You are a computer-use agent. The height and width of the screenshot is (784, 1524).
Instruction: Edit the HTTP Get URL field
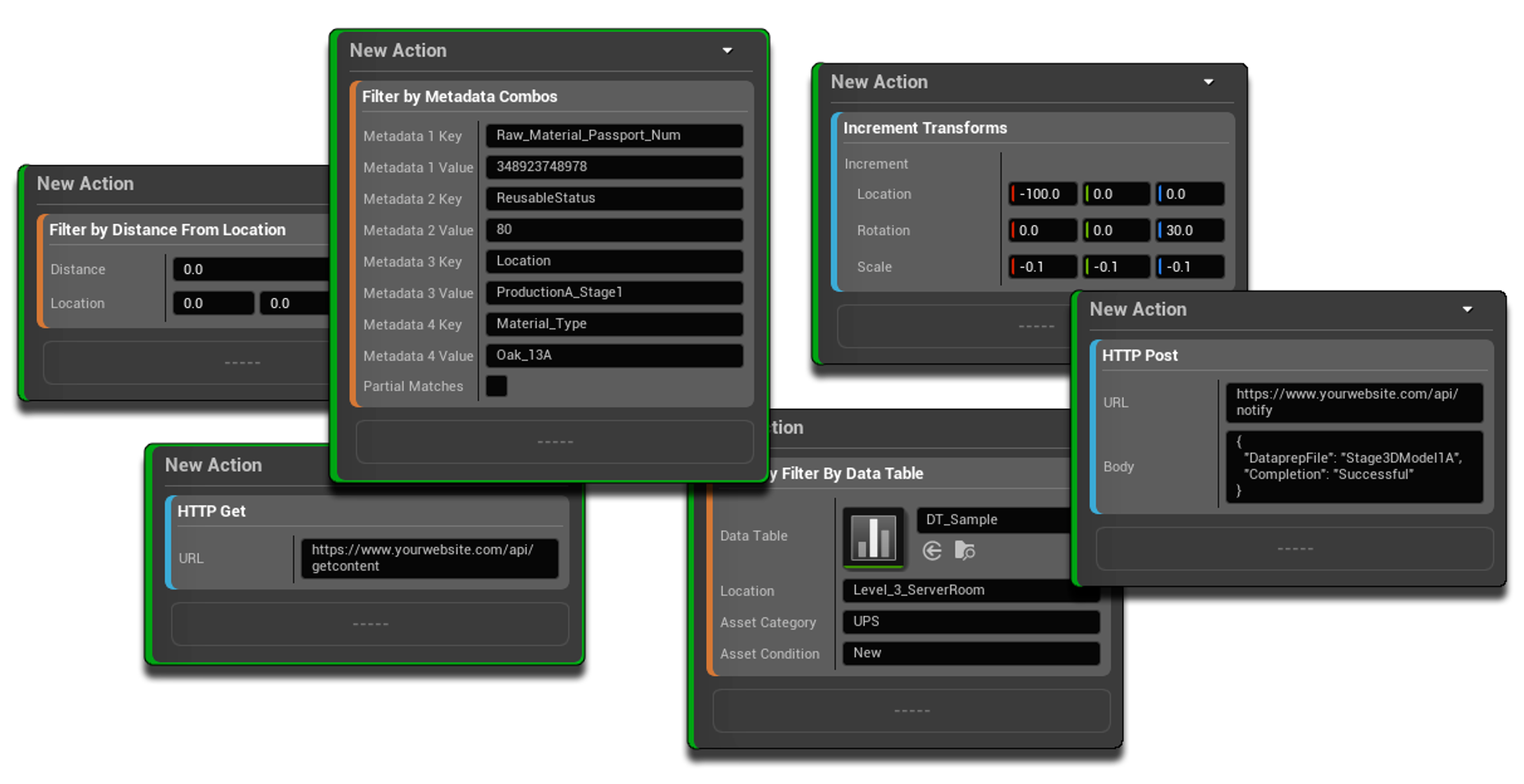click(x=430, y=558)
